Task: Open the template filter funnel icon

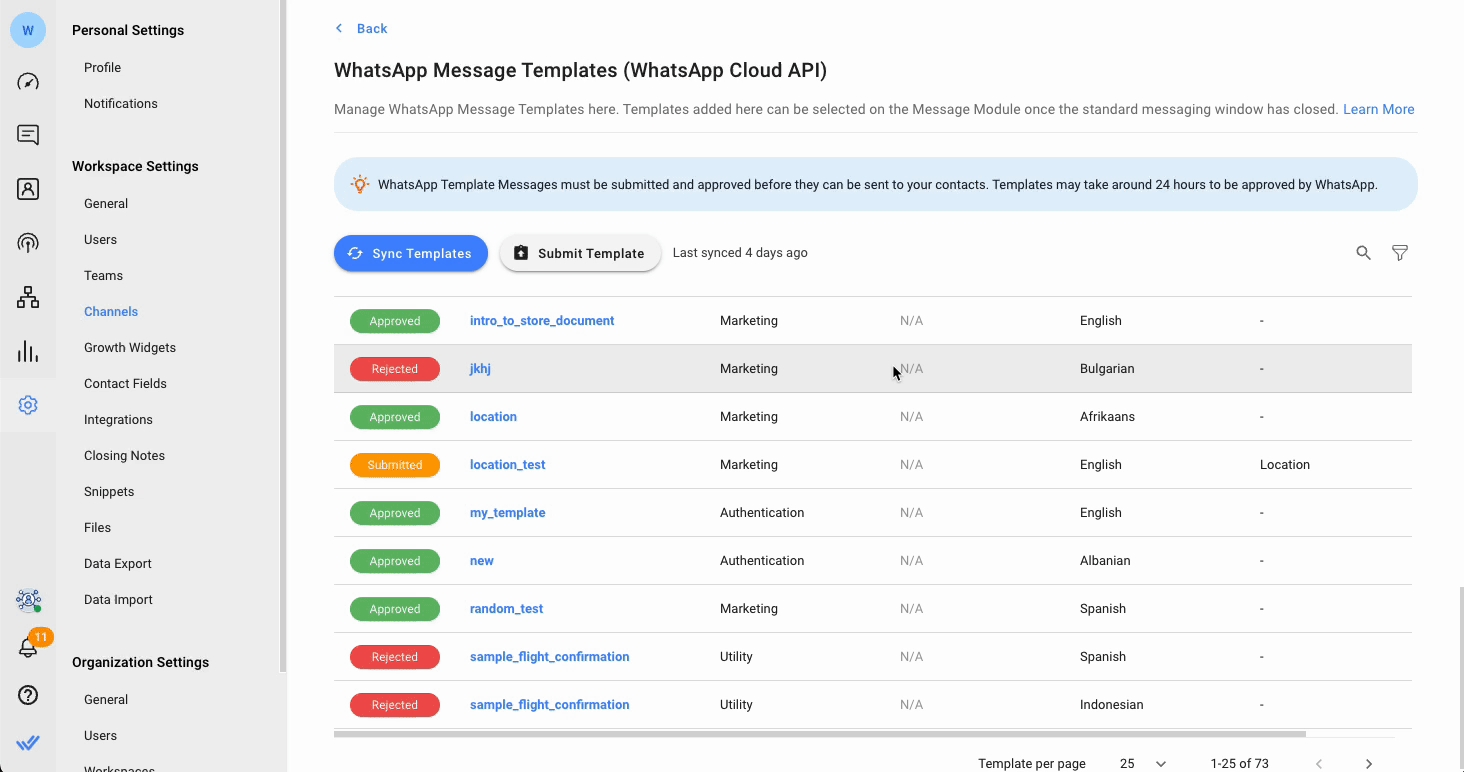Action: (1400, 253)
